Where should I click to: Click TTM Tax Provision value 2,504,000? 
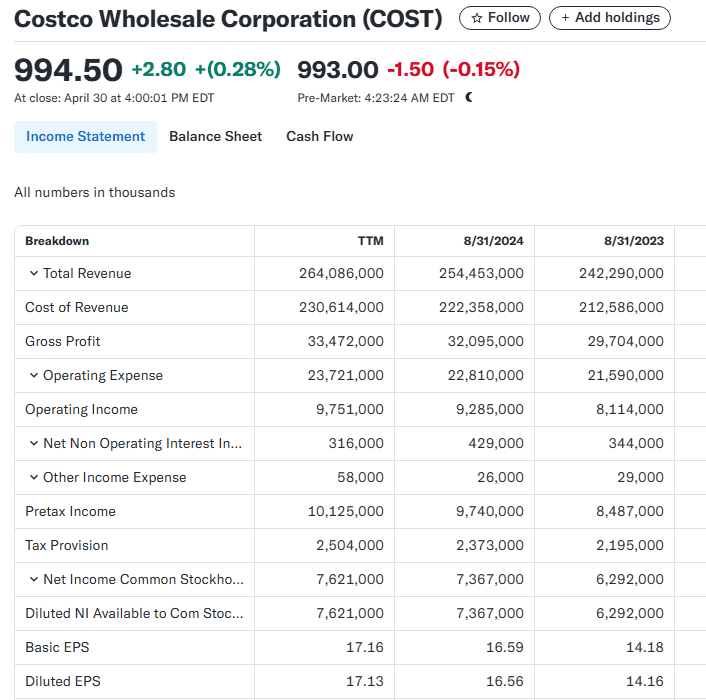click(350, 545)
